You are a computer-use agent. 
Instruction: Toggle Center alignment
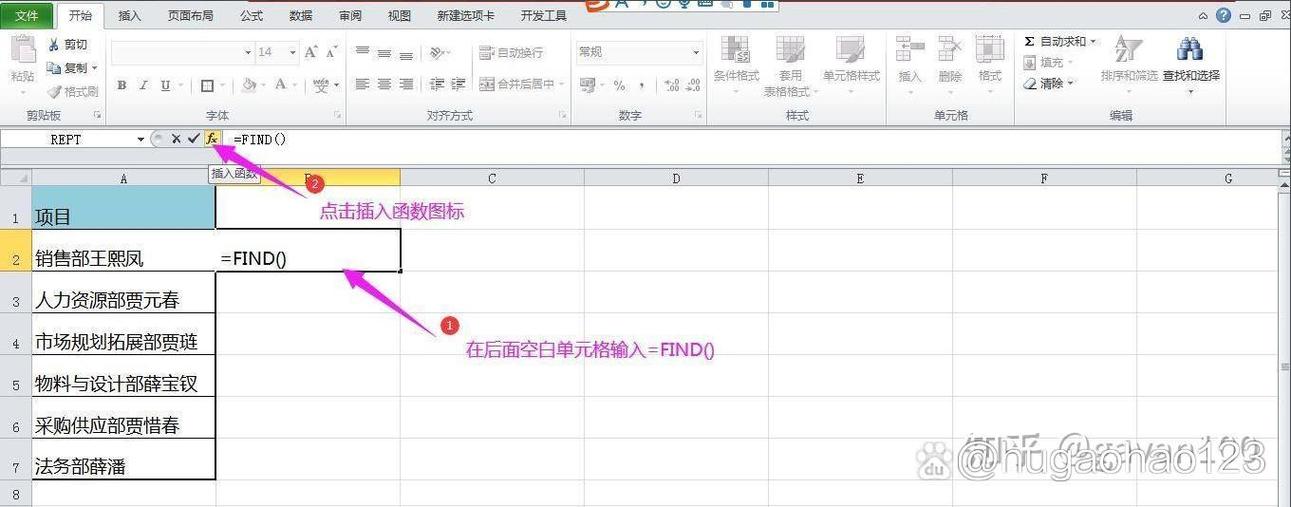(385, 85)
